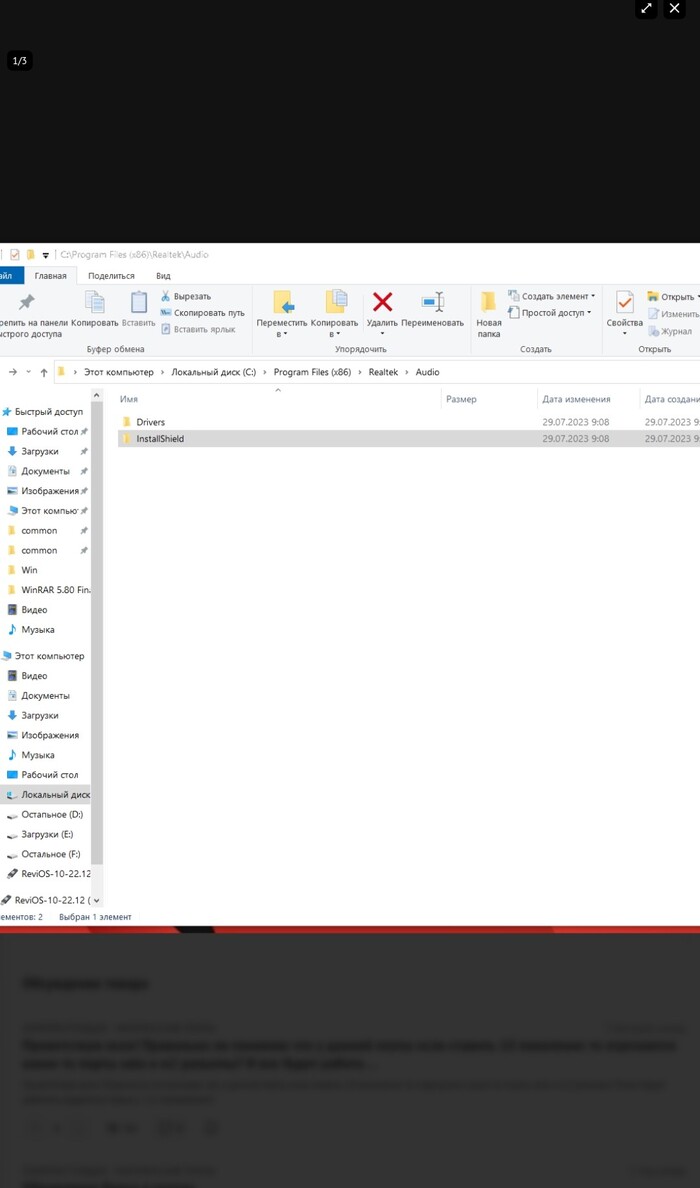
Task: Click Realtek in the address breadcrumb
Action: coord(382,372)
